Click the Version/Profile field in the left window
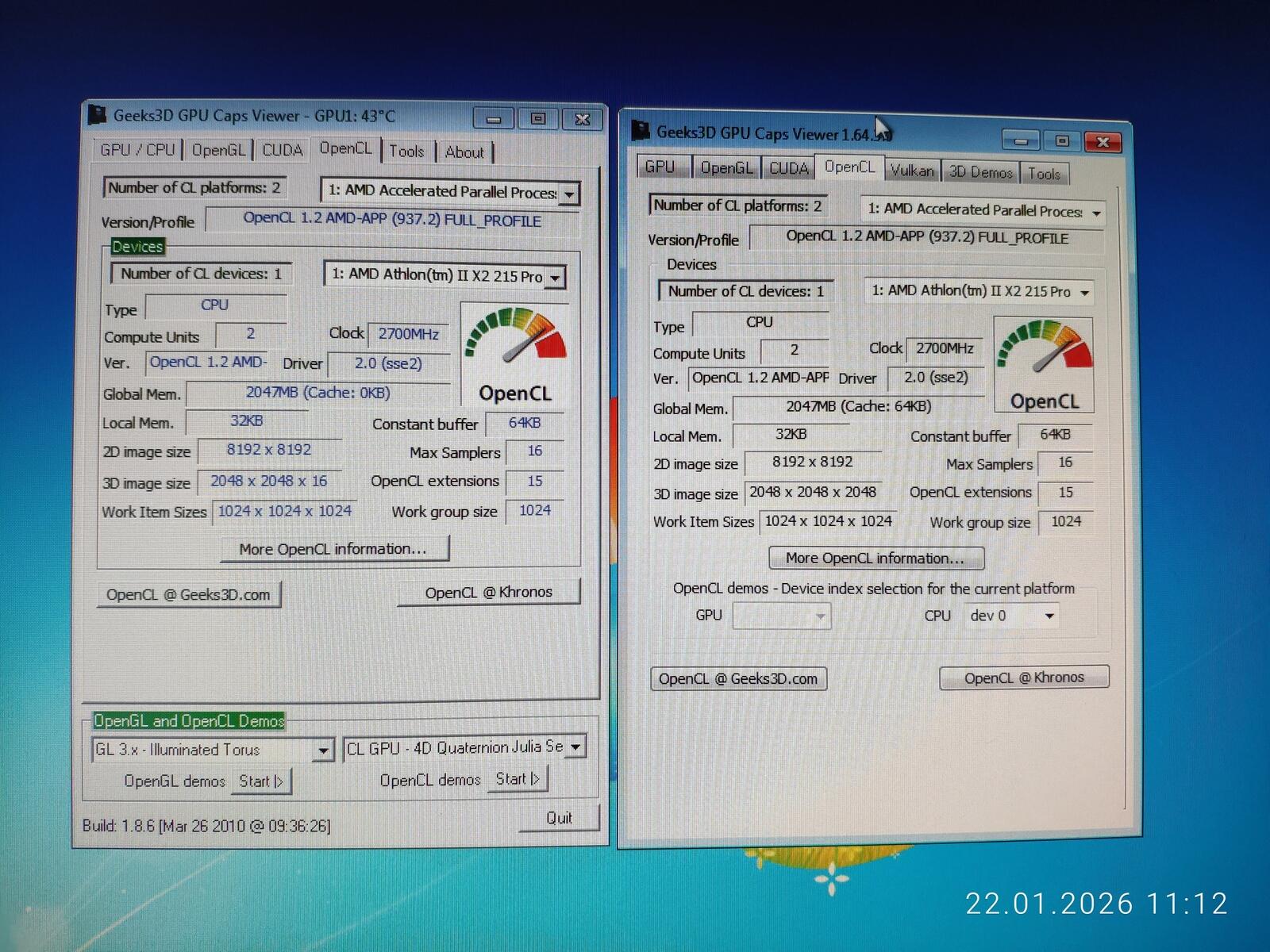Screen dimensions: 1270x952 pos(392,220)
